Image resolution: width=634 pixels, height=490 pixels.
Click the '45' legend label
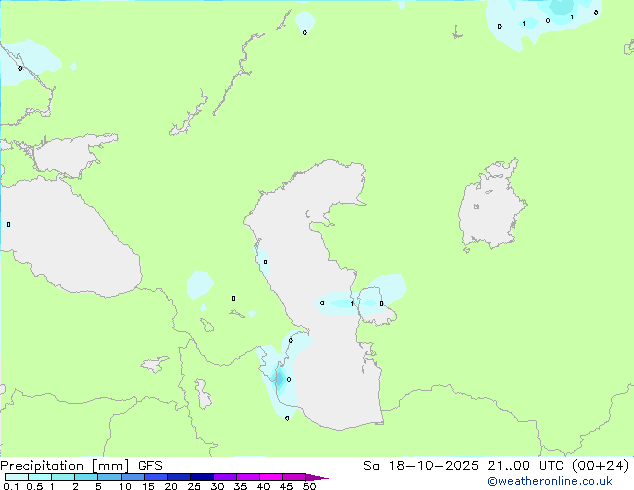(x=286, y=486)
